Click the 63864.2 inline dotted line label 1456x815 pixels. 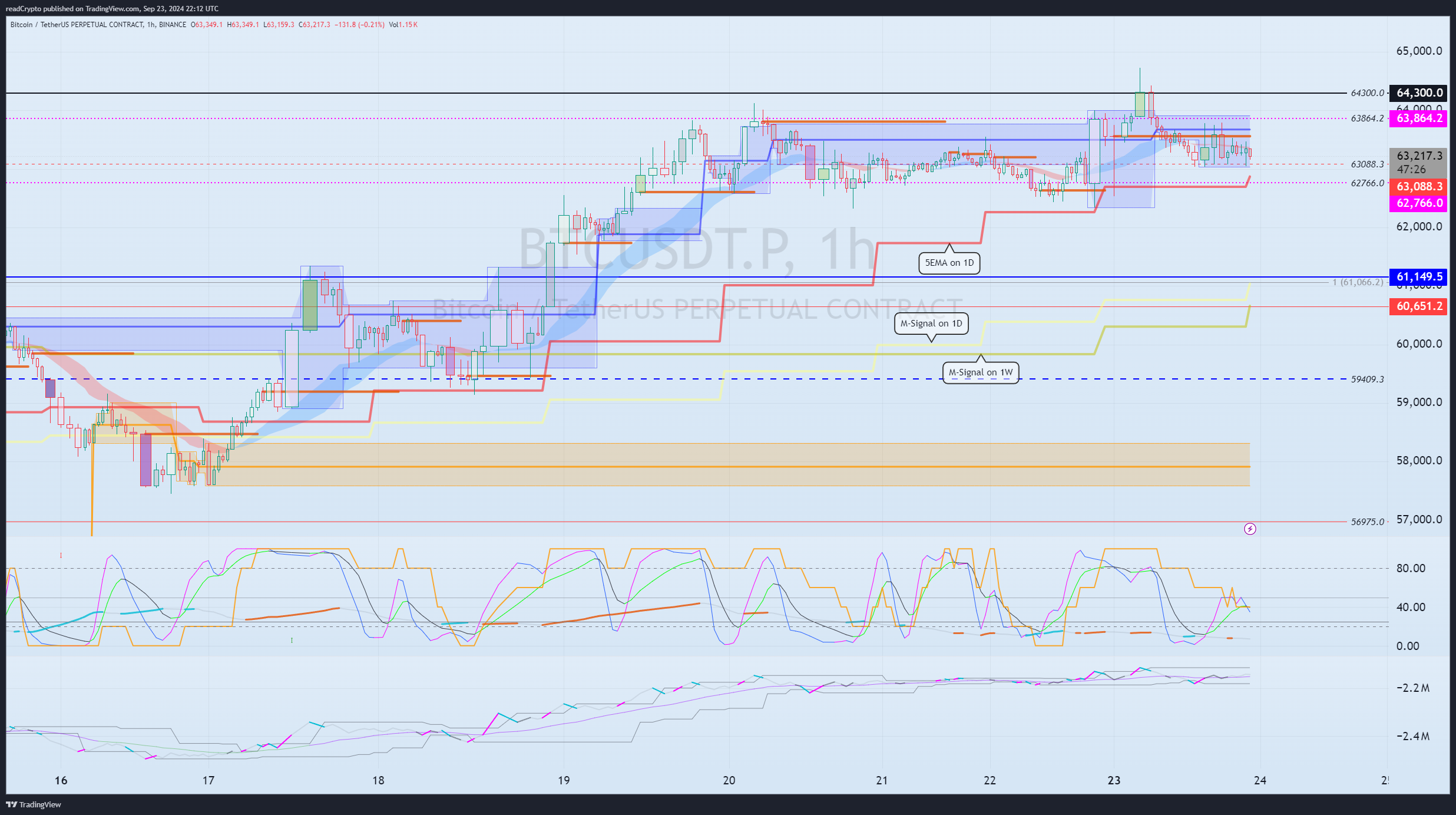[x=1368, y=118]
